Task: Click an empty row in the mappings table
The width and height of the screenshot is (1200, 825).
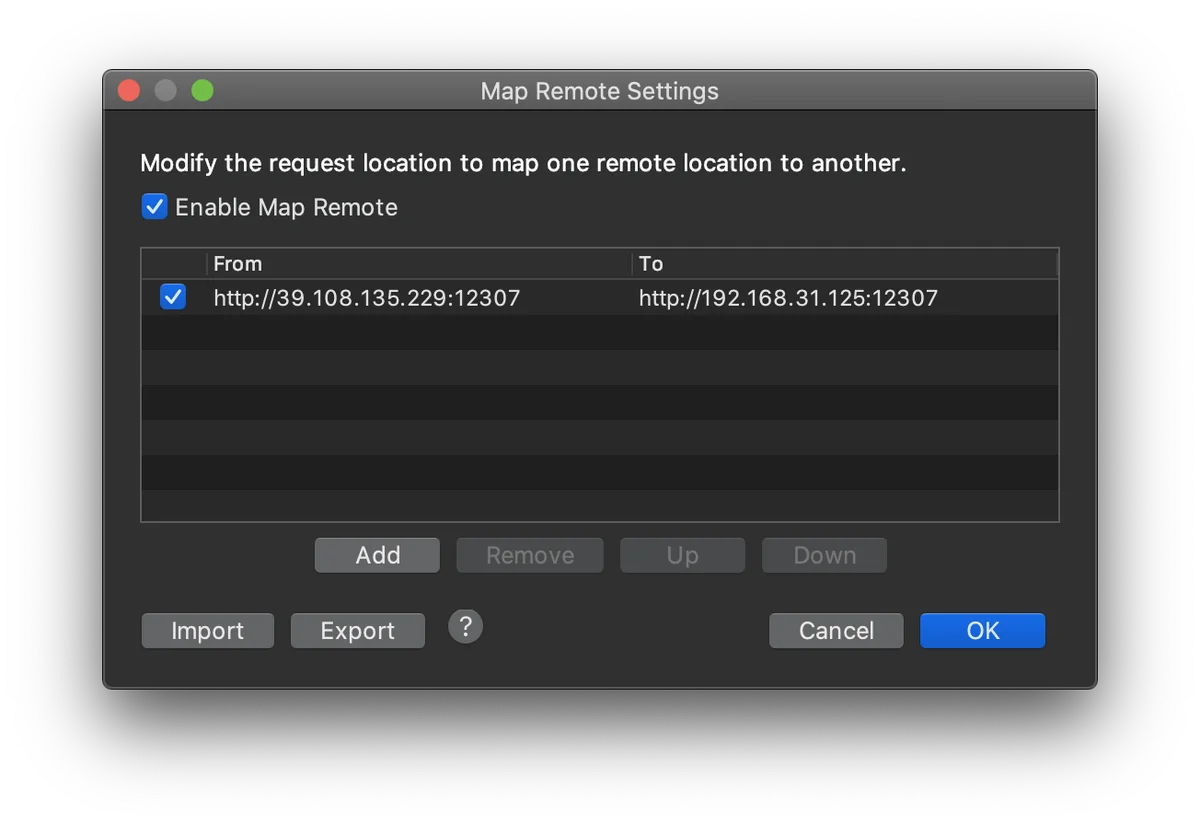Action: click(x=600, y=403)
